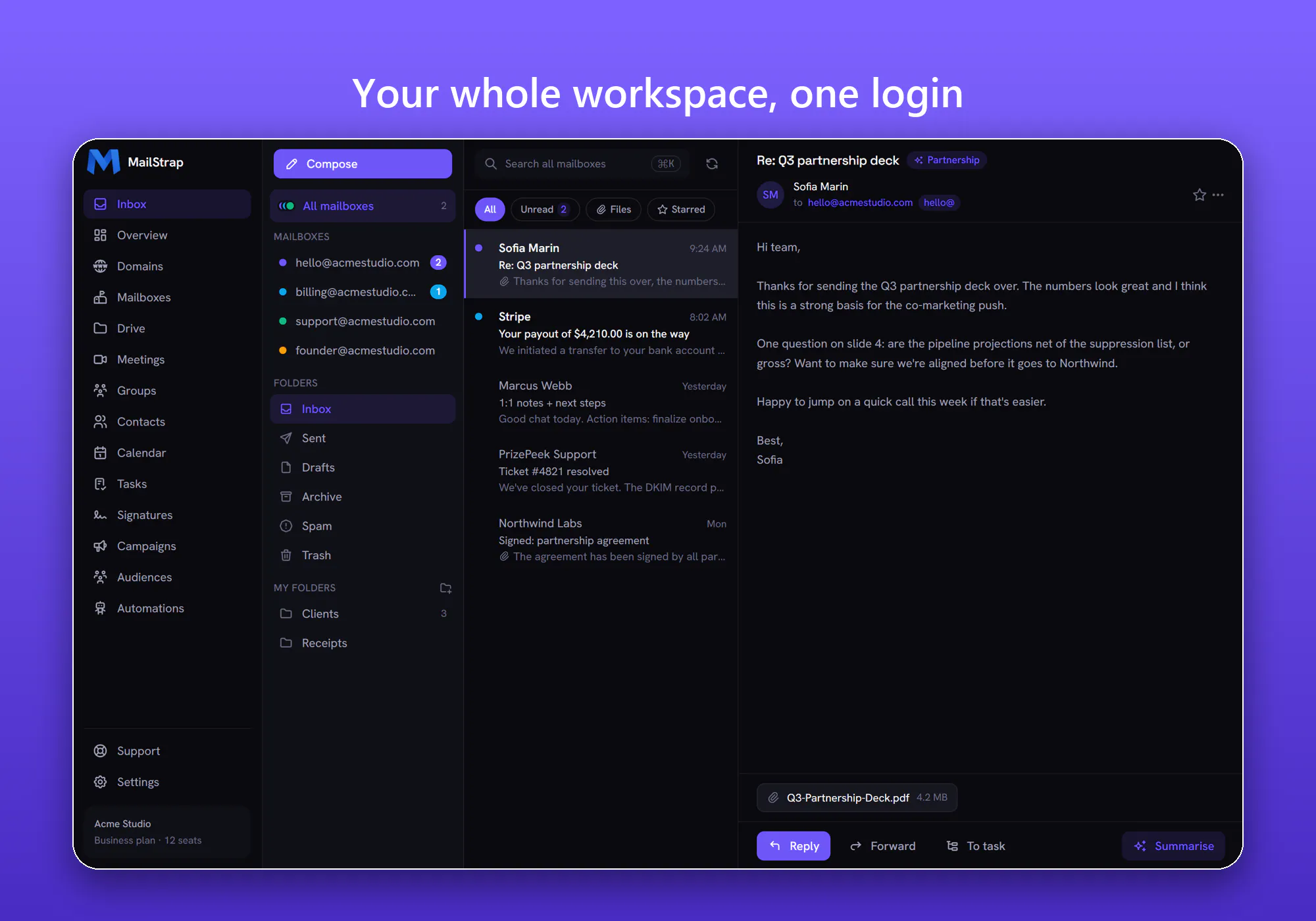The image size is (1316, 921).
Task: Reply to Sofia's email
Action: coord(794,846)
